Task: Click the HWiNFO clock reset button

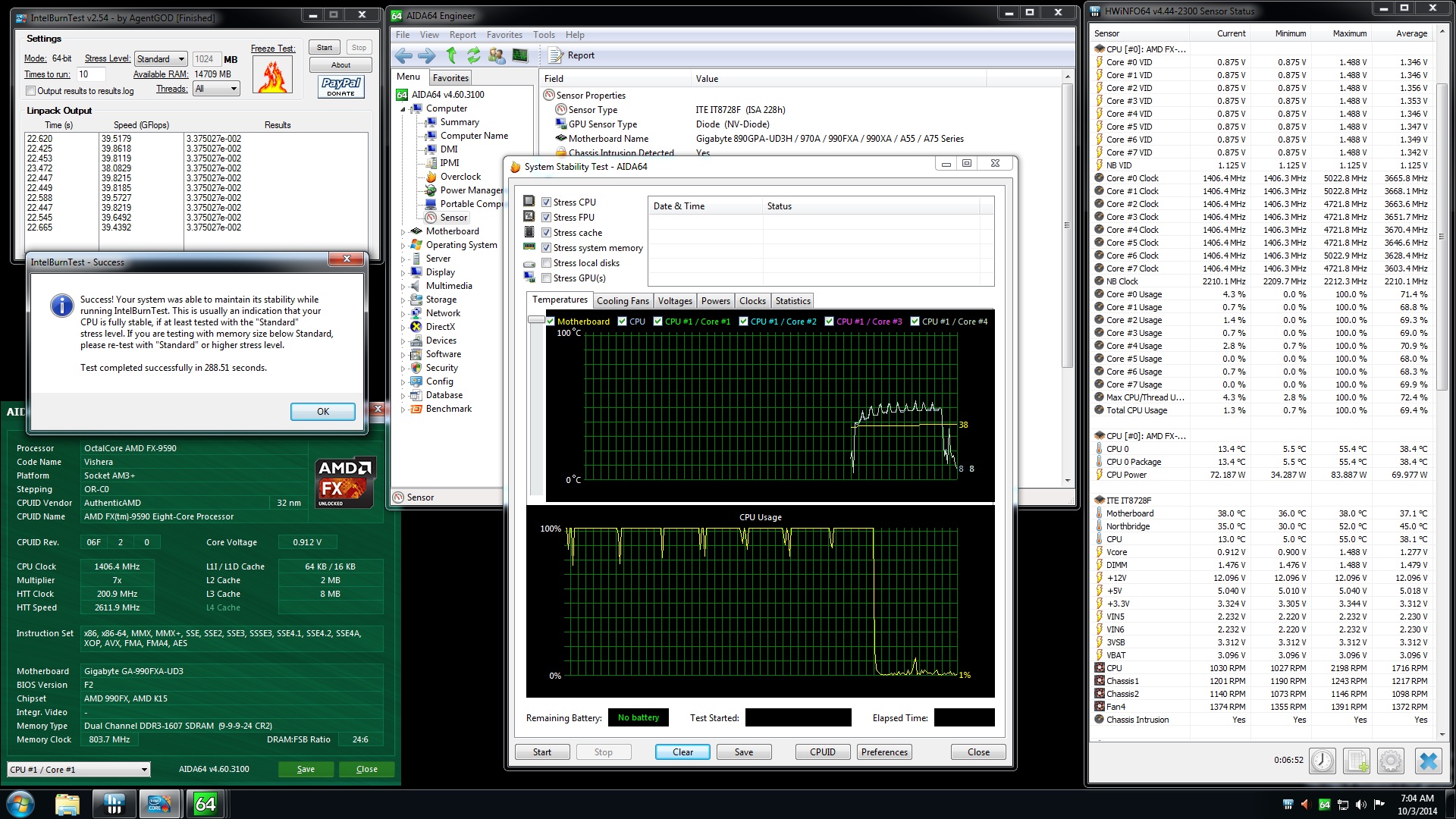Action: click(x=1323, y=761)
